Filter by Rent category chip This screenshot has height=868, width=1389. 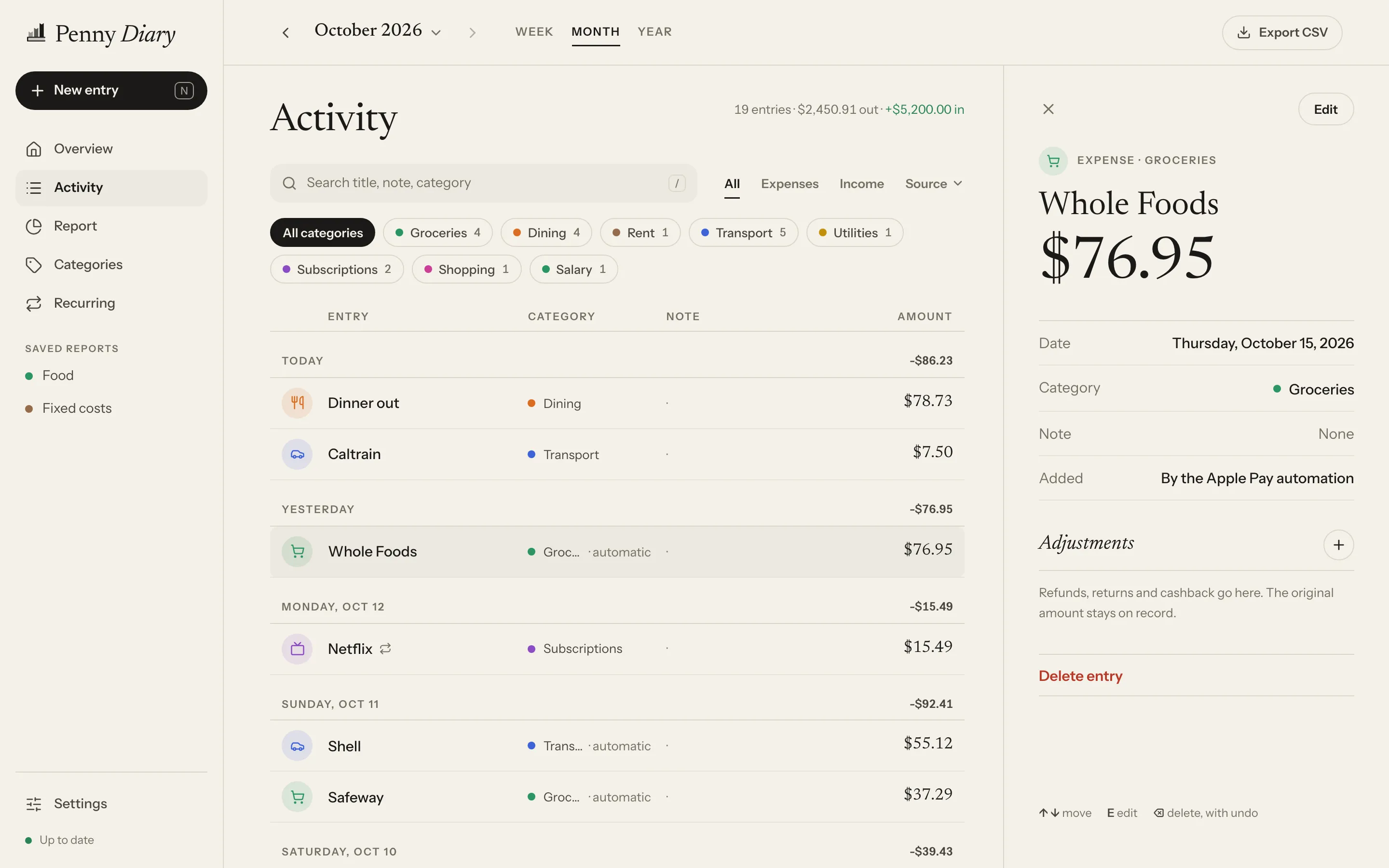tap(640, 232)
